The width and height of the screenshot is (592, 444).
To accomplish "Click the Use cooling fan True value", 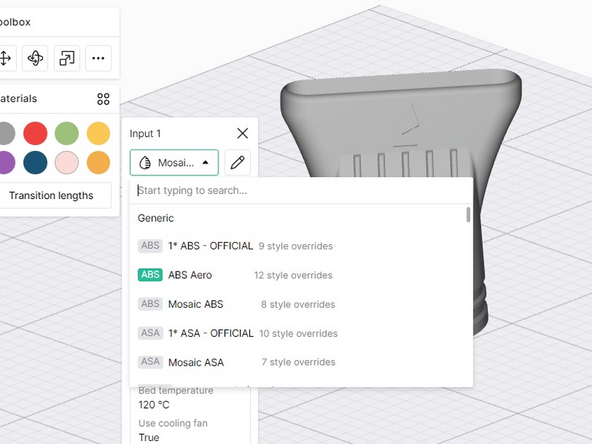I will (149, 437).
